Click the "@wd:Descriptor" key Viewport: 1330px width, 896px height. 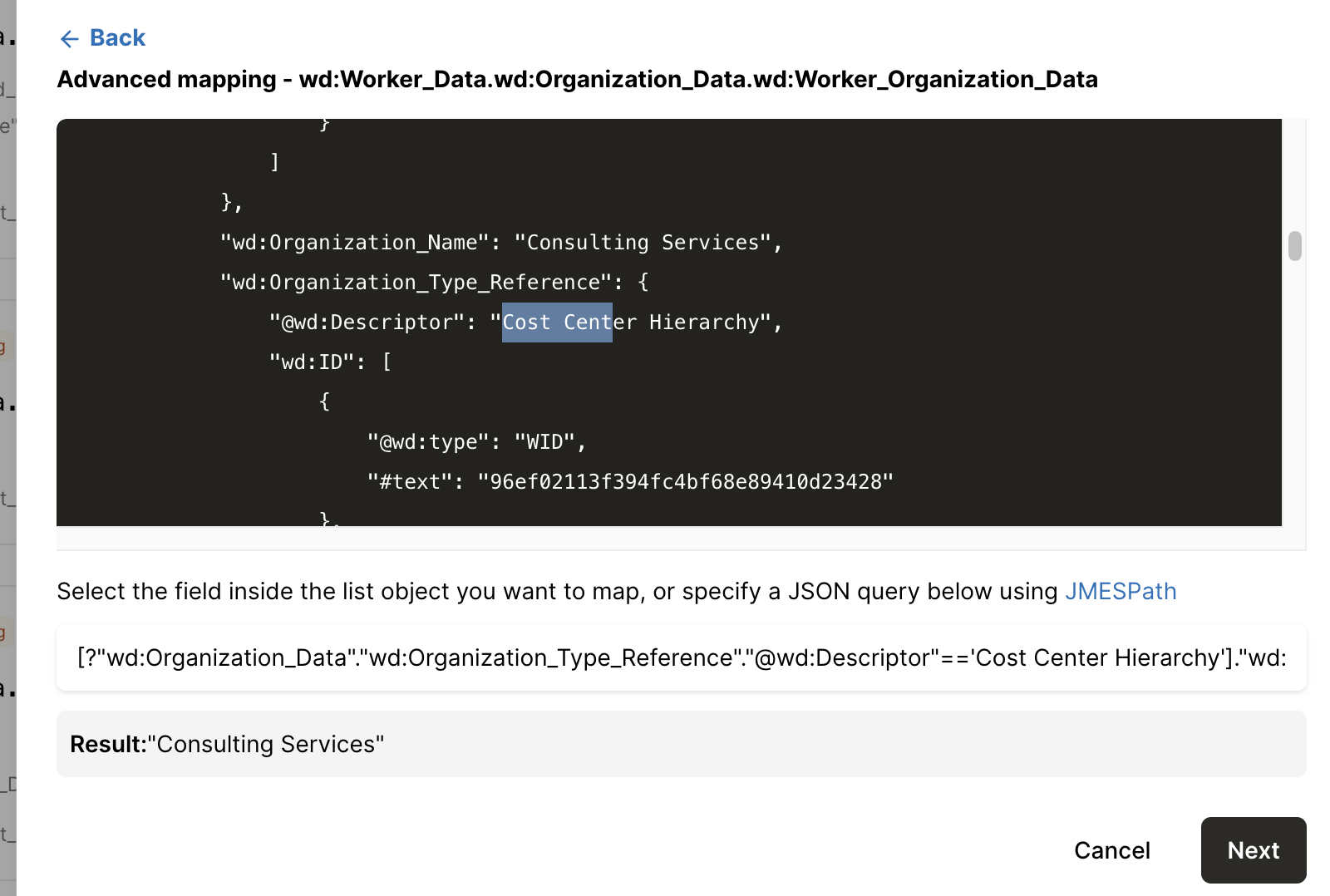tap(367, 322)
